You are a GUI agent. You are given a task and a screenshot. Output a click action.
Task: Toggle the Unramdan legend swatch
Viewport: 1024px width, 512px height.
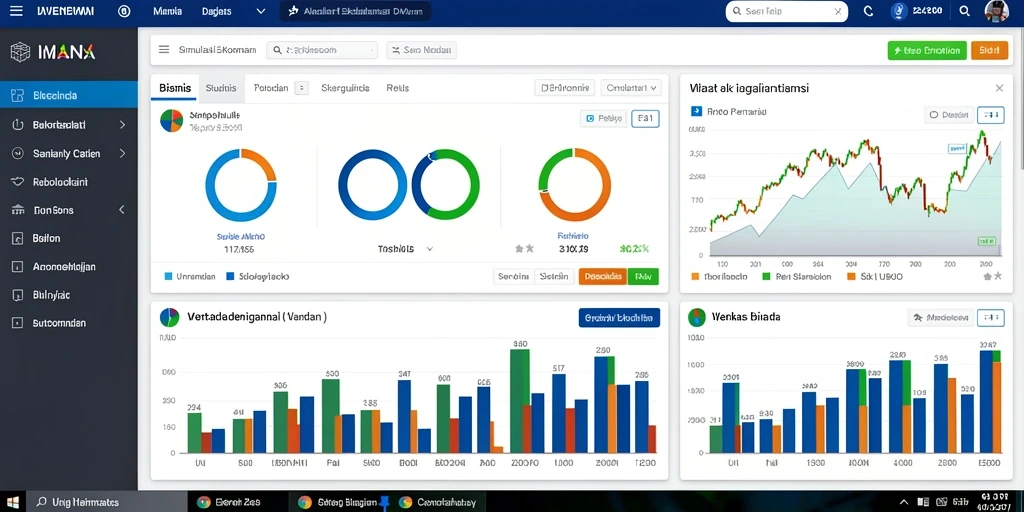coord(168,277)
